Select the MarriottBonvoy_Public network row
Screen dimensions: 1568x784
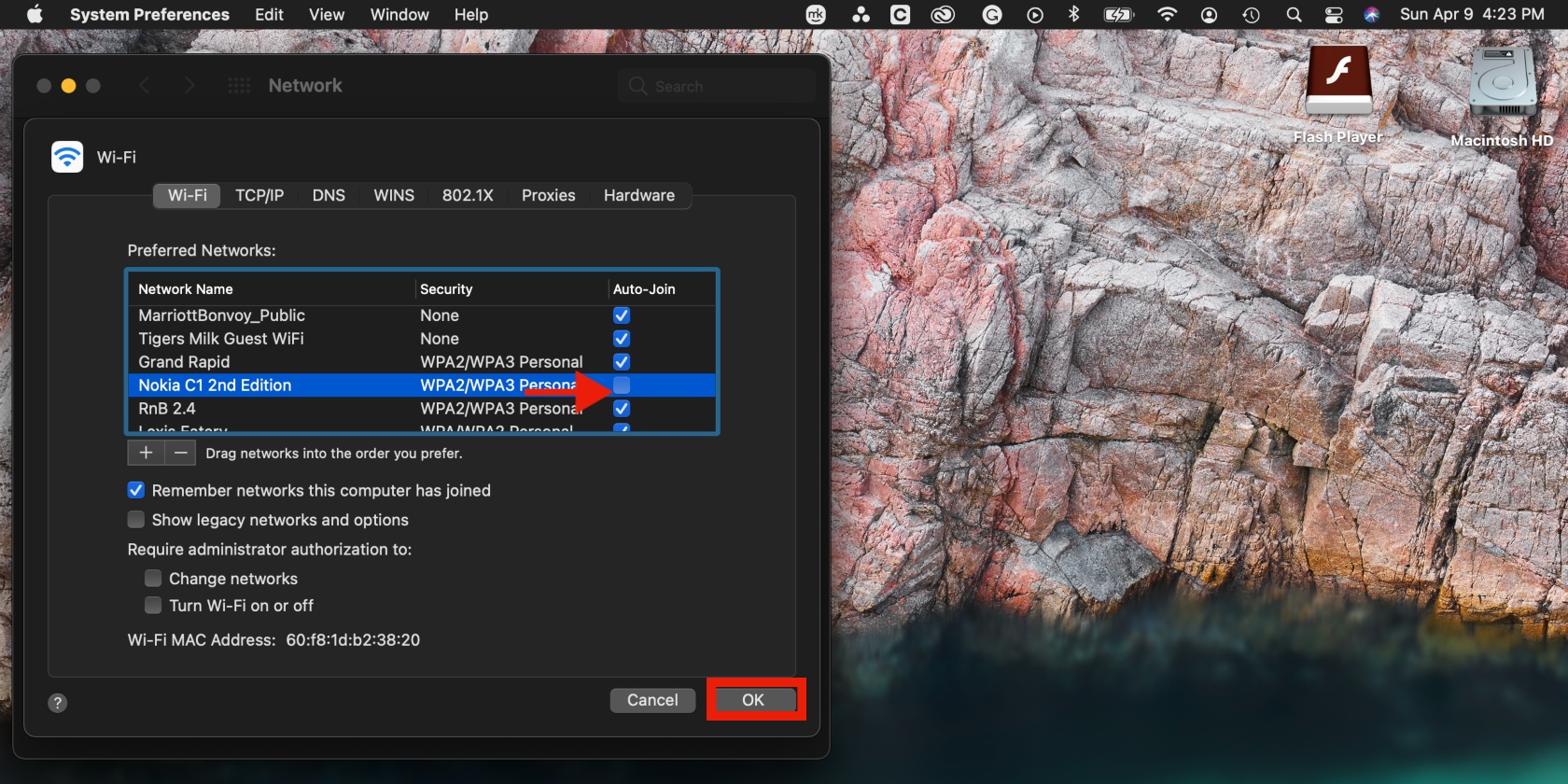pos(422,315)
